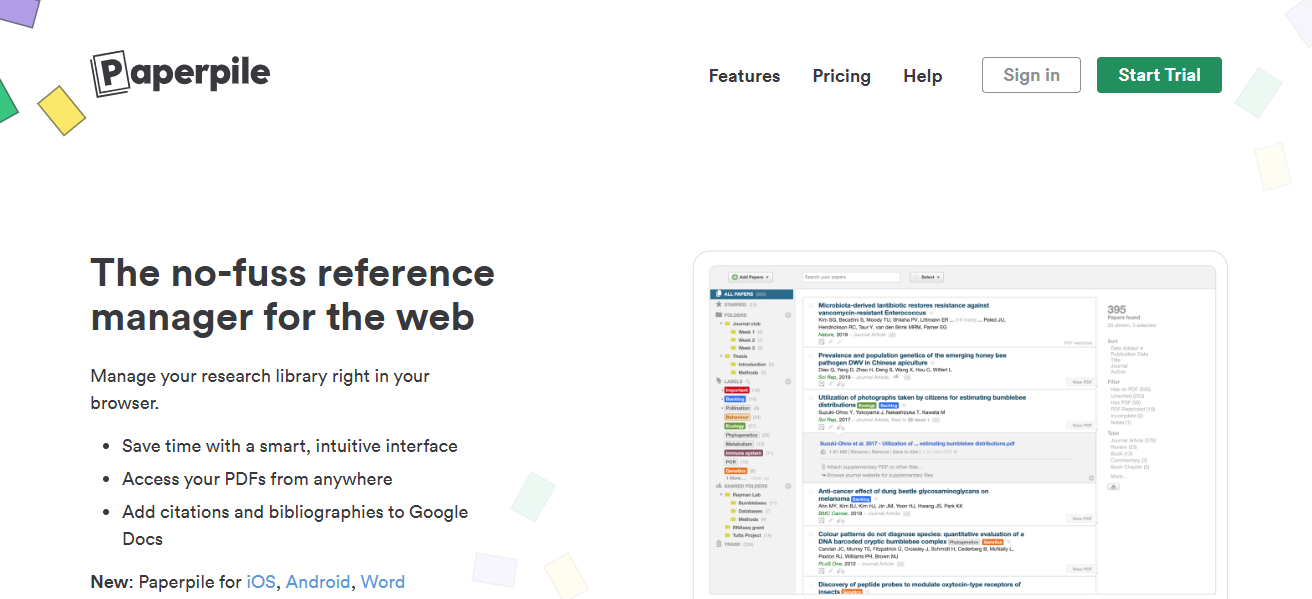
Task: Open the RNAseq grant folder
Action: (744, 527)
